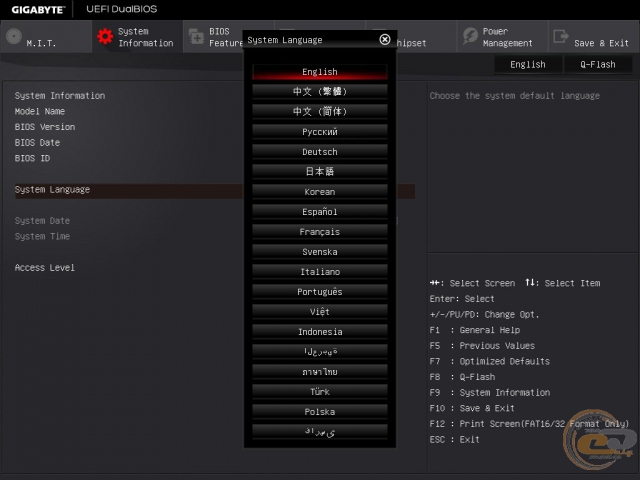
Task: Click the Access Level entry
Action: (44, 268)
